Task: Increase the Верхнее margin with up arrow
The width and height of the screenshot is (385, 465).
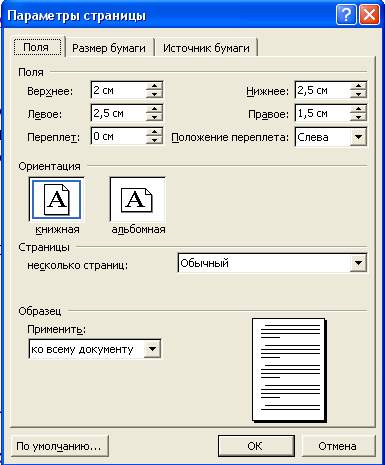Action: (154, 86)
